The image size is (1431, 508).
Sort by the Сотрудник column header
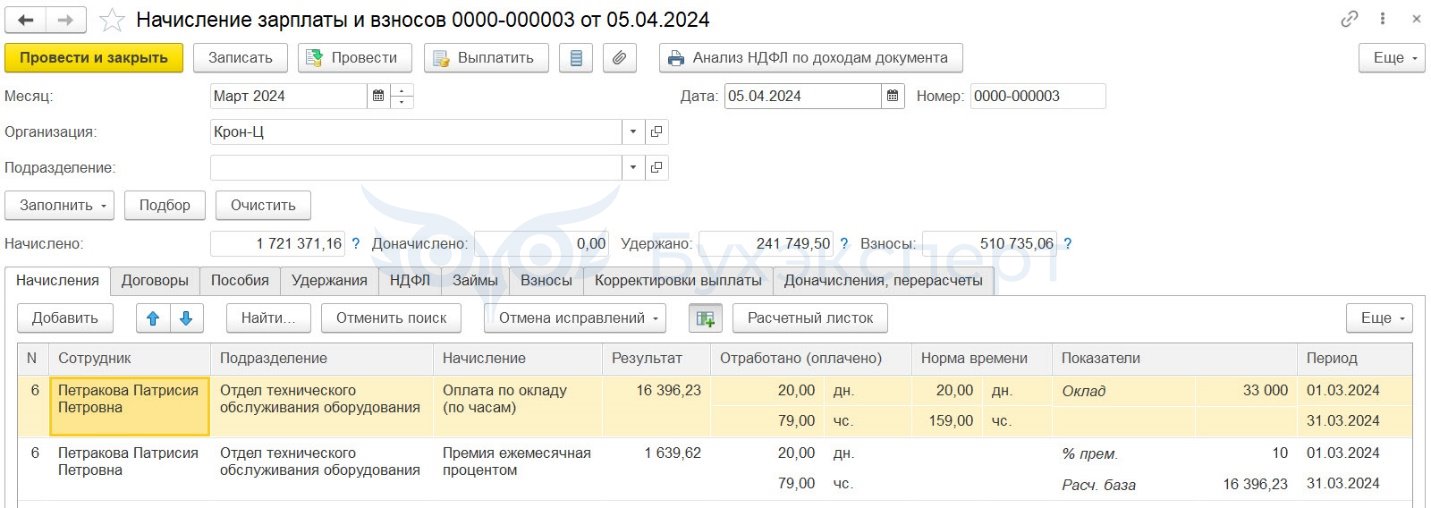[130, 358]
